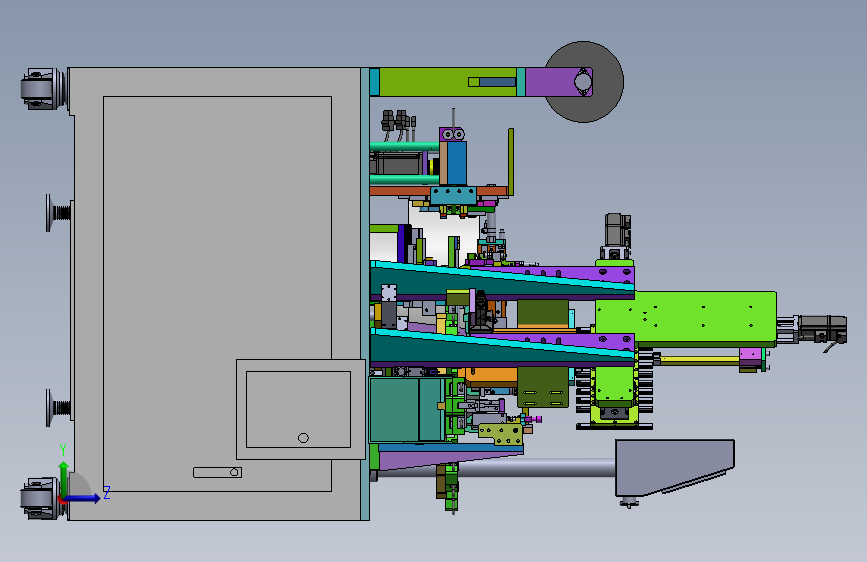Click the dark olive plate with slotted holes
Image resolution: width=867 pixels, height=562 pixels.
click(542, 387)
